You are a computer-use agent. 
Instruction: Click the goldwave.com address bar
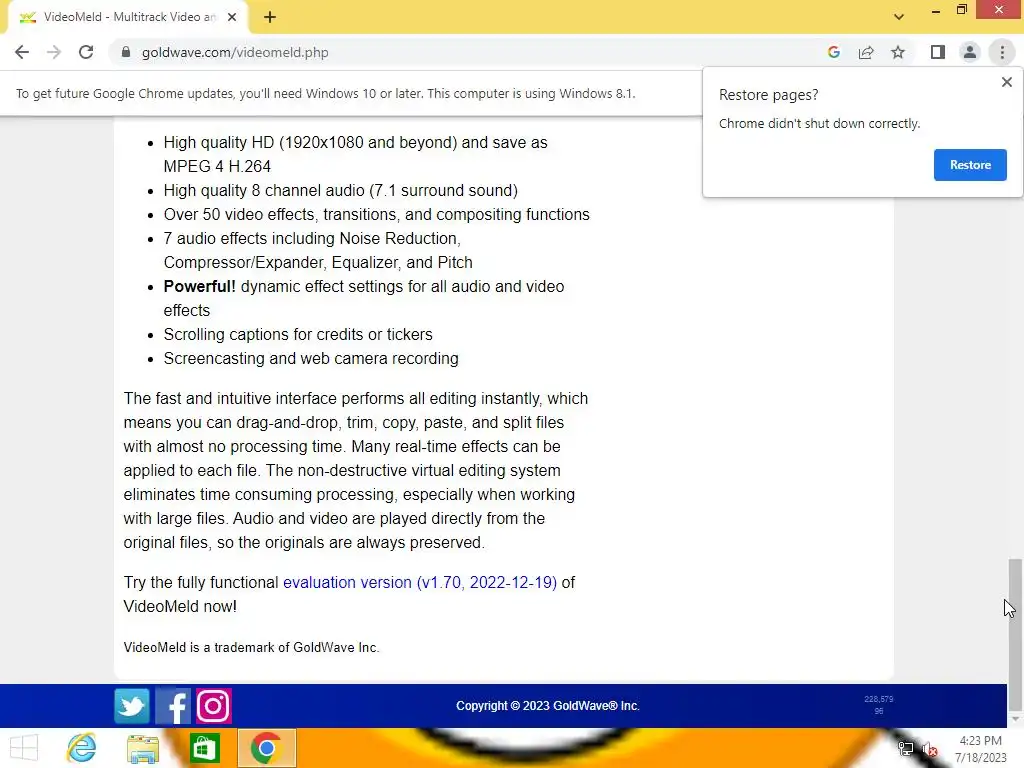point(470,52)
